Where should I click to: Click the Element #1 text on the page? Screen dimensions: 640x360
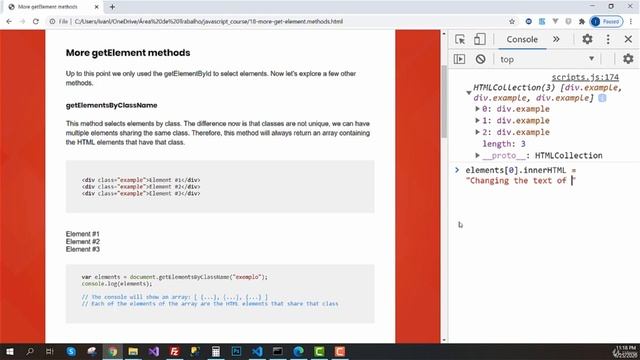point(82,234)
